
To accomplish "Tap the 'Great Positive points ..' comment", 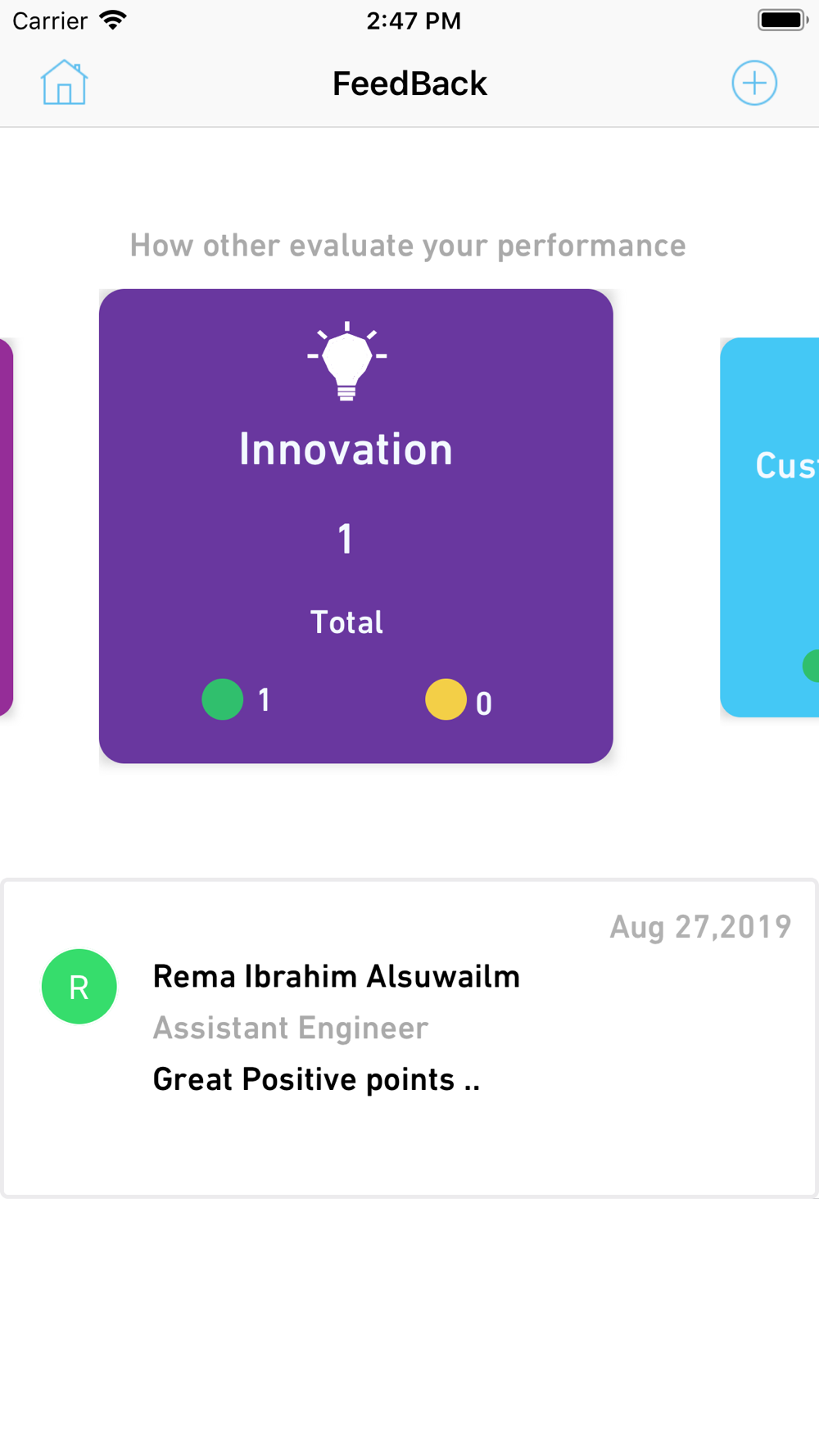I will (x=316, y=1080).
